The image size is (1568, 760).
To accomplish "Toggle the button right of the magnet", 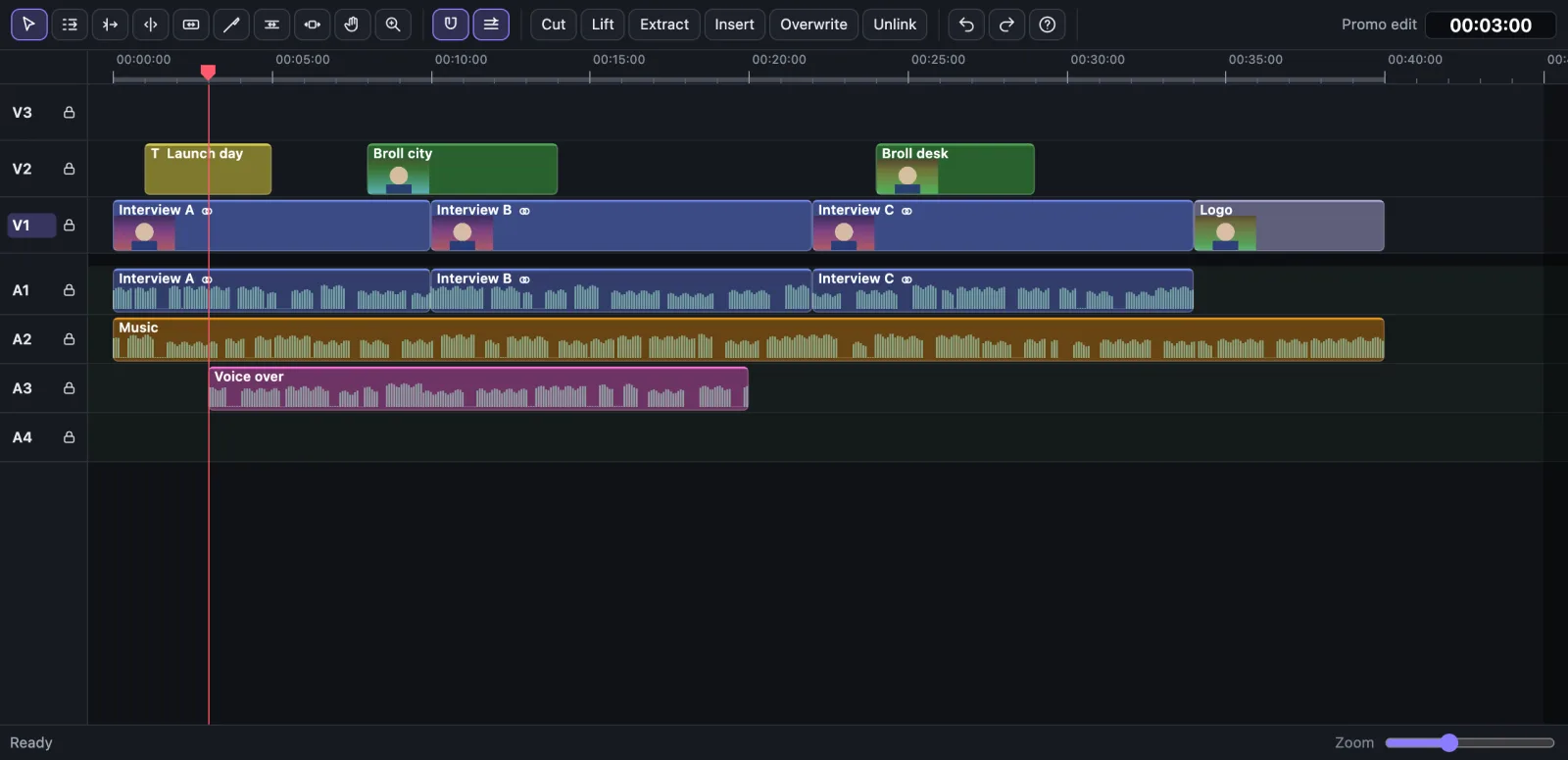I will pyautogui.click(x=491, y=25).
